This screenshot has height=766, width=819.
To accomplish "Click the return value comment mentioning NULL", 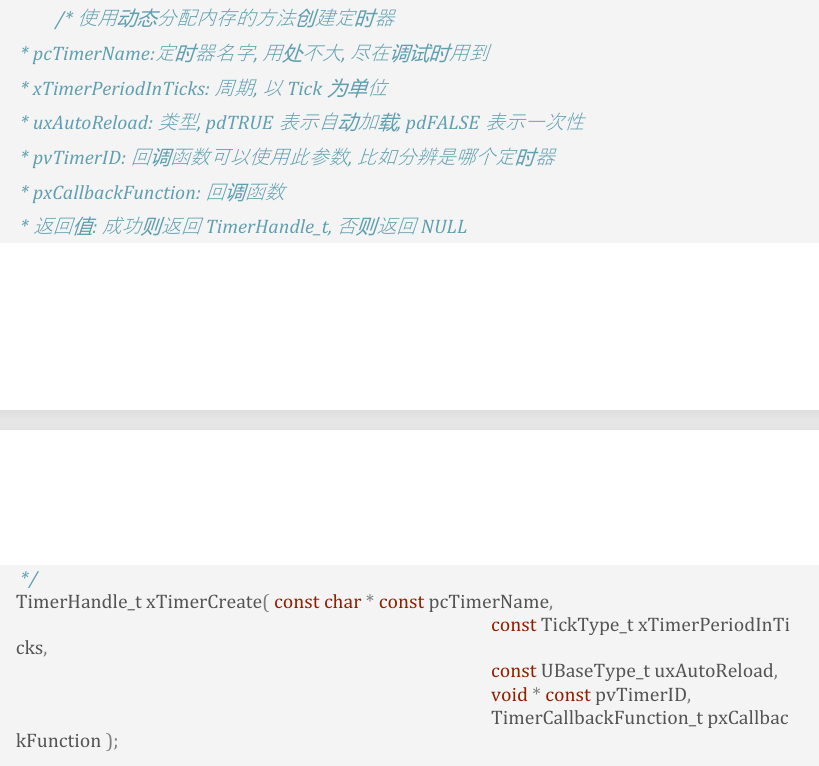I will coord(244,227).
